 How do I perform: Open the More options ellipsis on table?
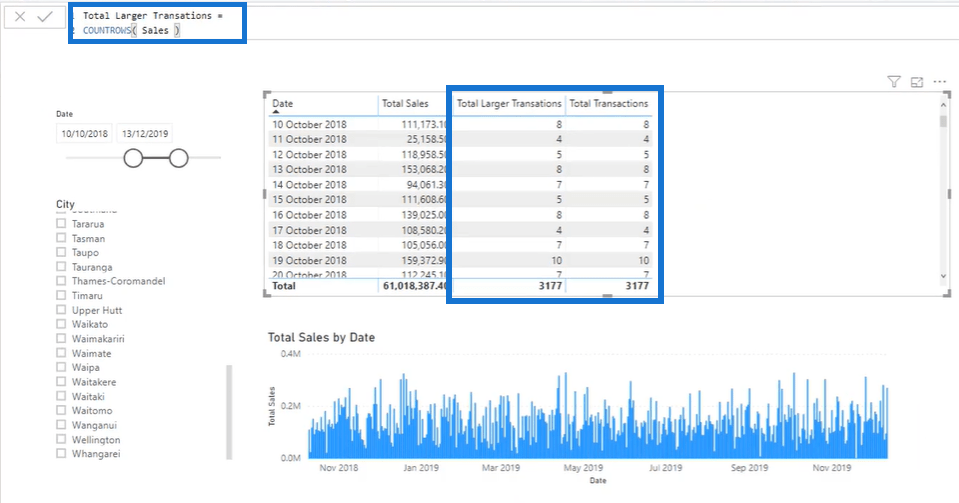tap(939, 81)
